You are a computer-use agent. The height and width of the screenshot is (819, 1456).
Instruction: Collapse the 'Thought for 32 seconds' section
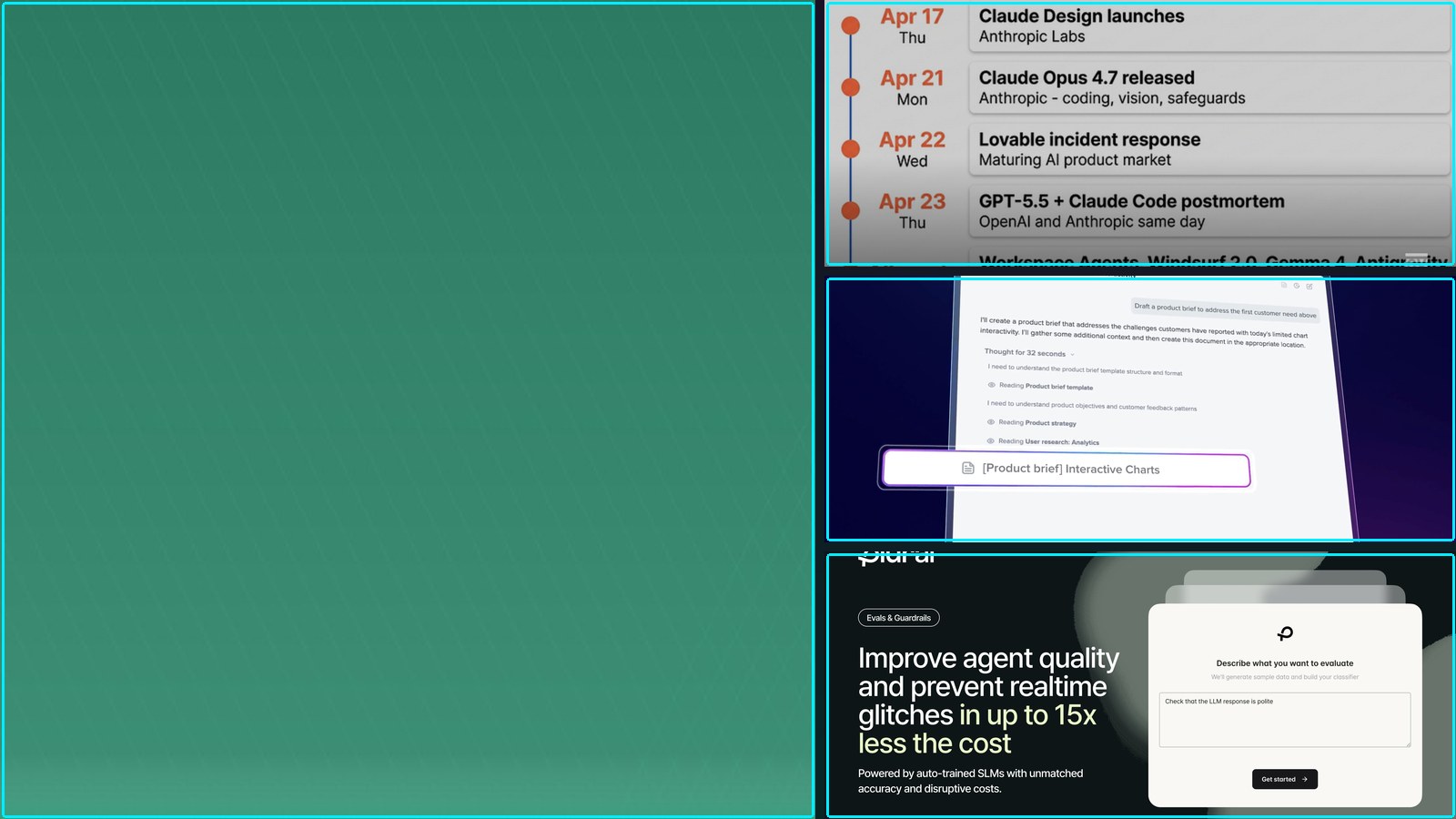tap(1029, 353)
